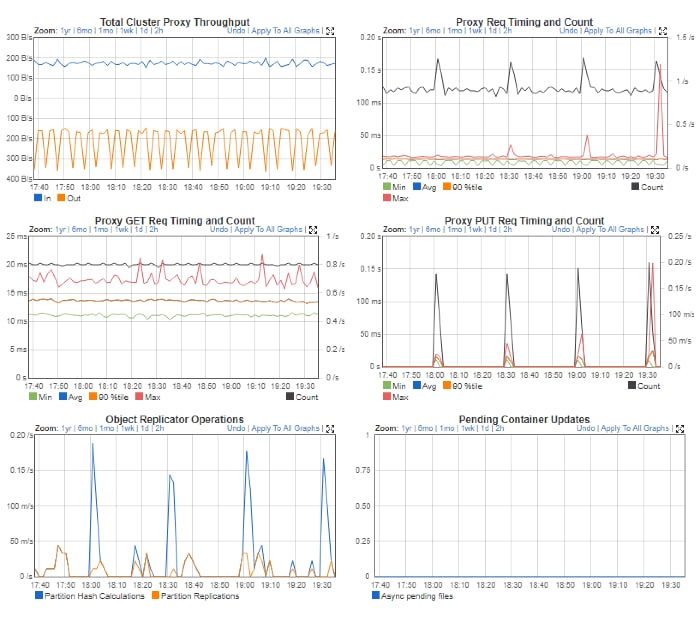The width and height of the screenshot is (700, 622).
Task: Click Undo on Pending Container Updates
Action: pos(586,428)
